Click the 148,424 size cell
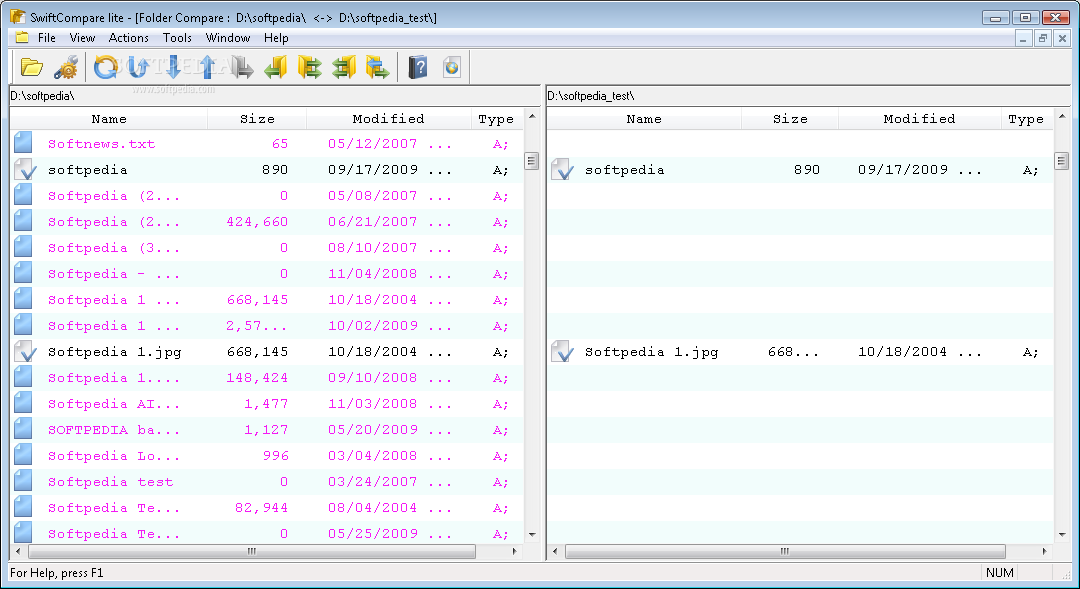Viewport: 1080px width, 589px height. coord(257,378)
